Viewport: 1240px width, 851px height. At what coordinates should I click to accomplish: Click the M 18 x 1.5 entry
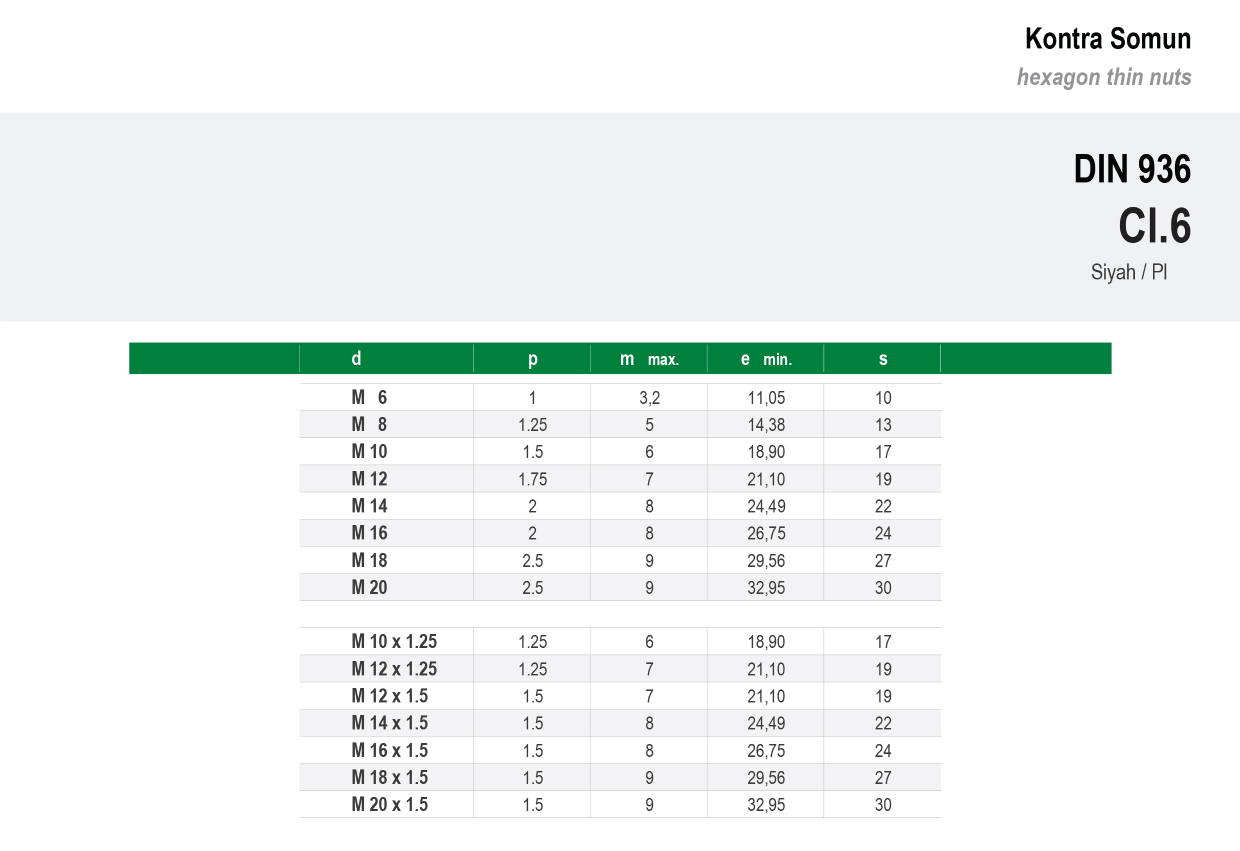389,777
